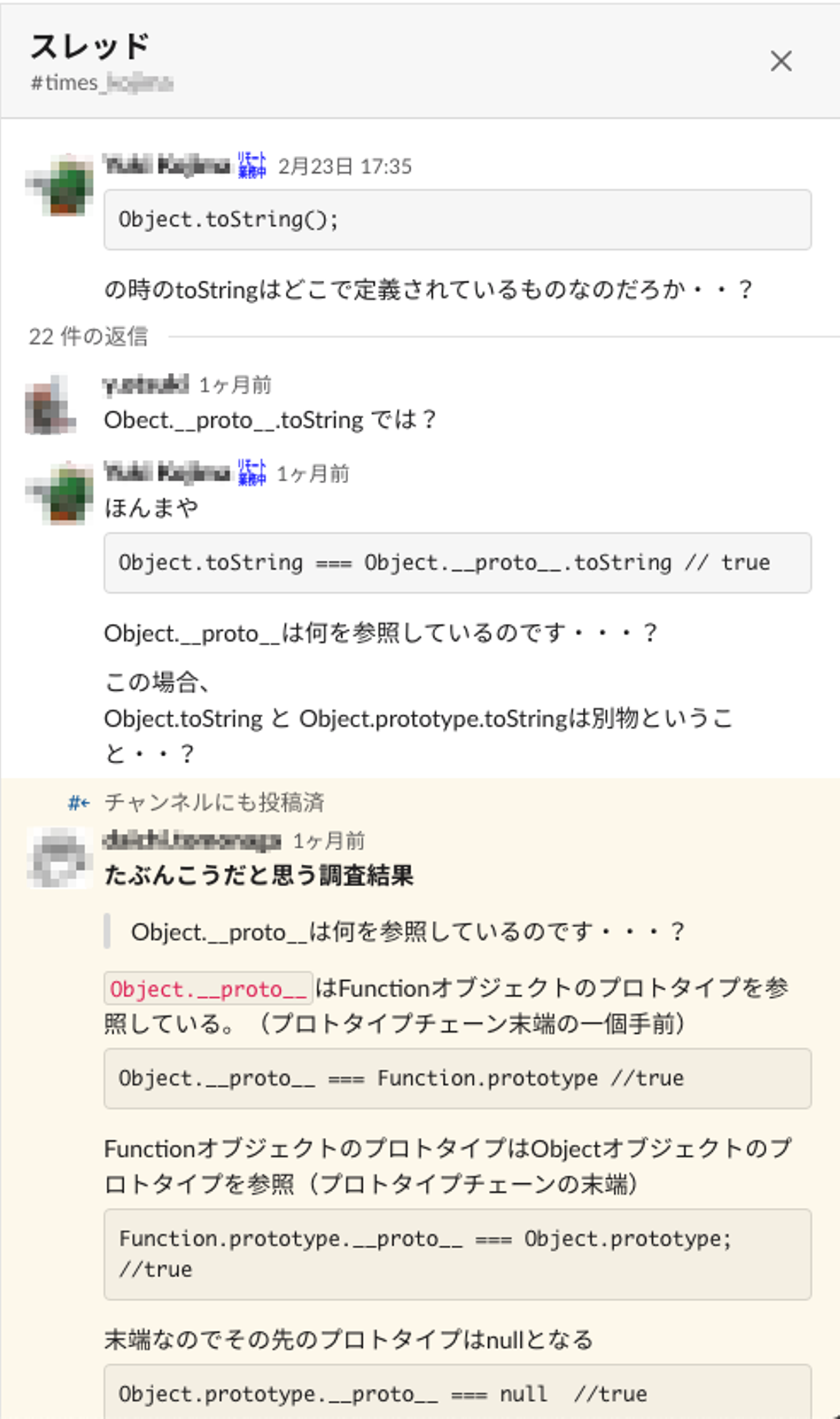Click the avatar beside the 'ほんまや' reply

click(x=60, y=492)
